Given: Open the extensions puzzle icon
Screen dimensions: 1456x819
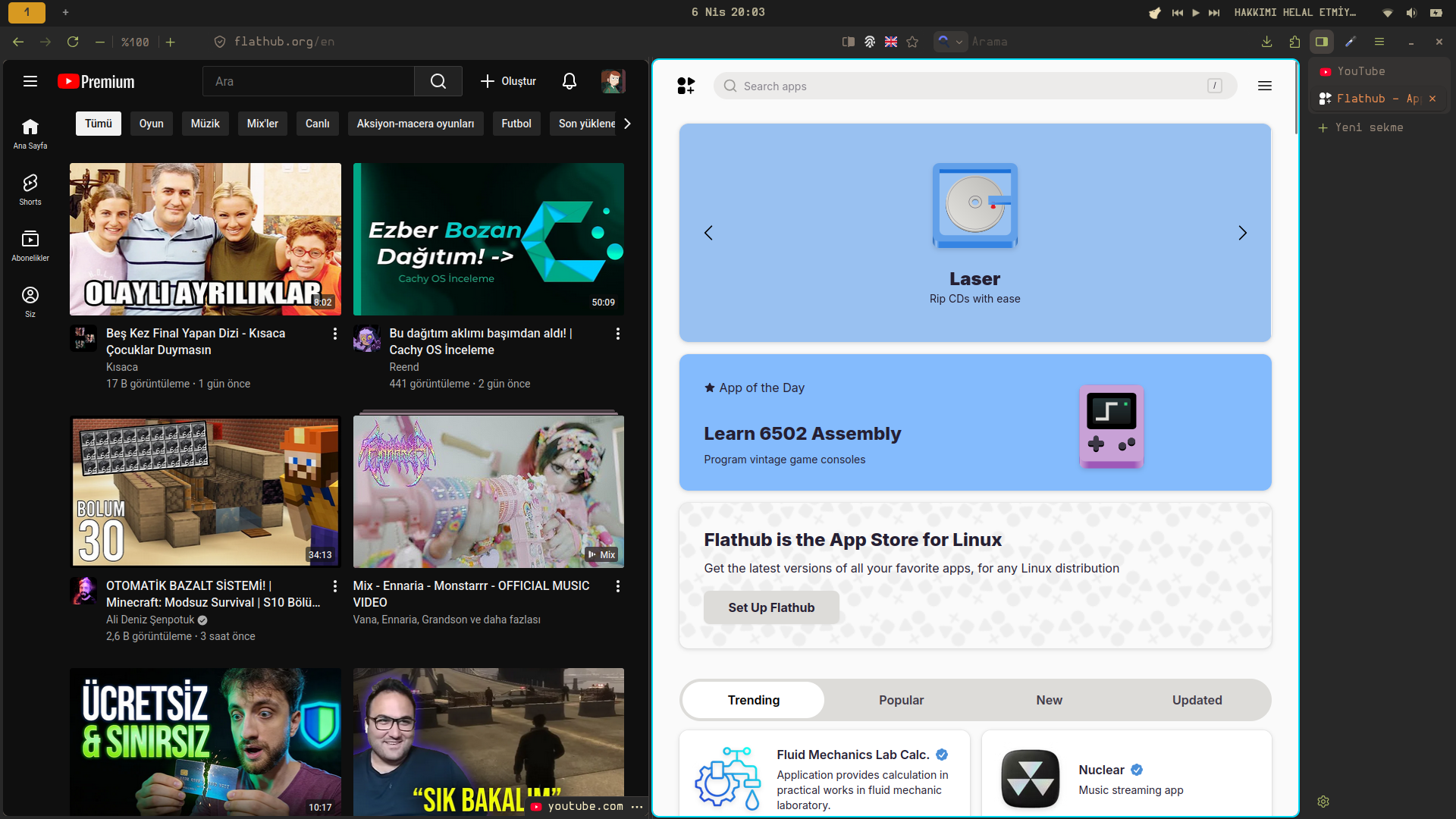Looking at the screenshot, I should [1294, 42].
